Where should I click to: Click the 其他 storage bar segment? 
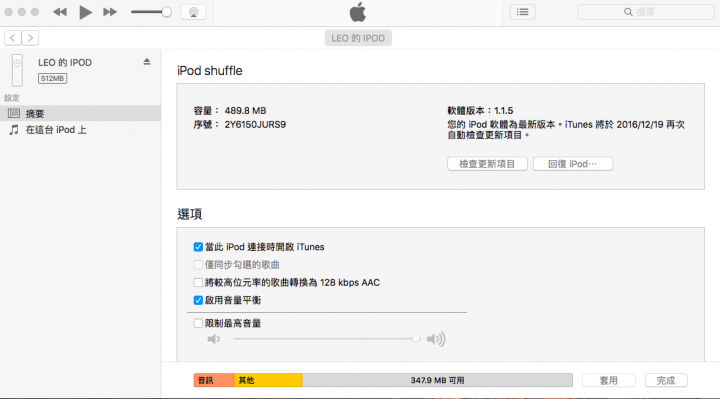(x=268, y=380)
